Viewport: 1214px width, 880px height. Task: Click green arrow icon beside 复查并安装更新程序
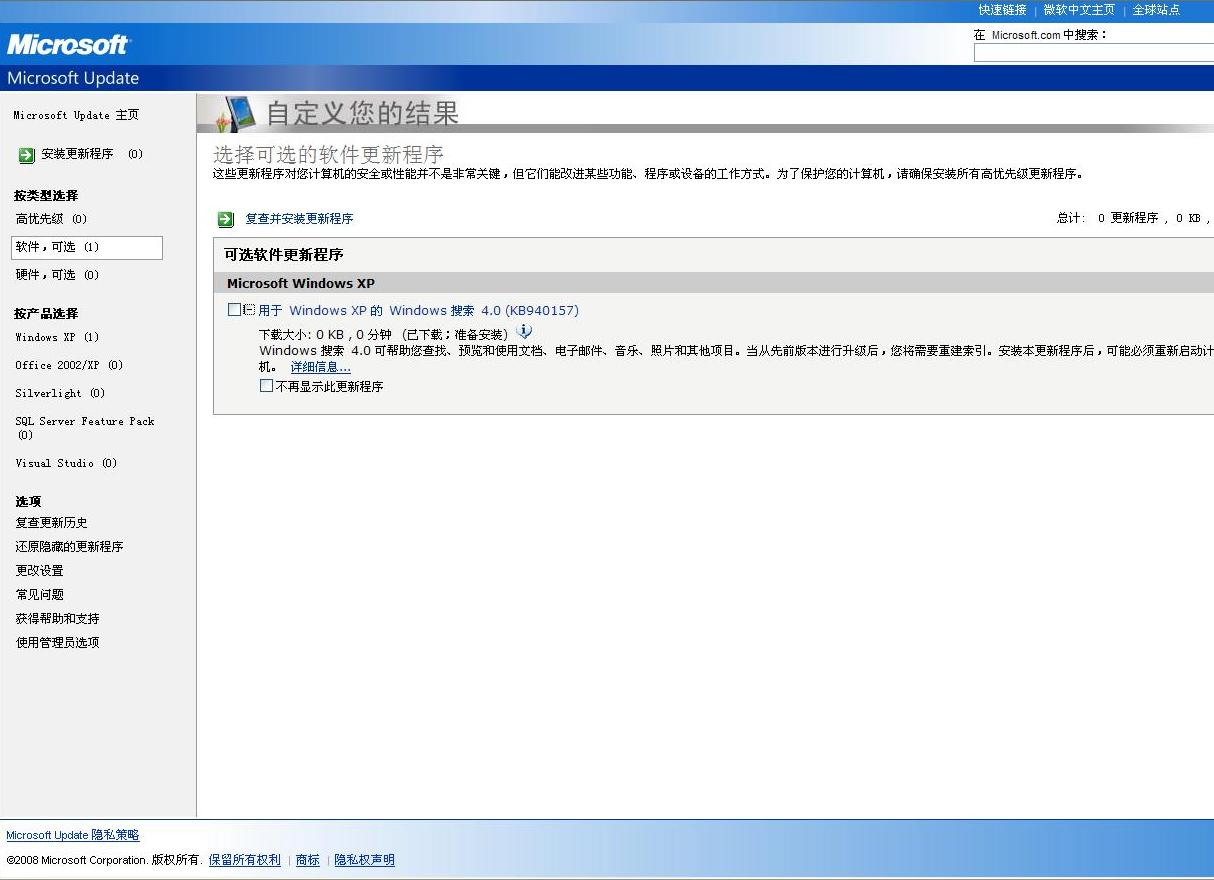(x=226, y=219)
